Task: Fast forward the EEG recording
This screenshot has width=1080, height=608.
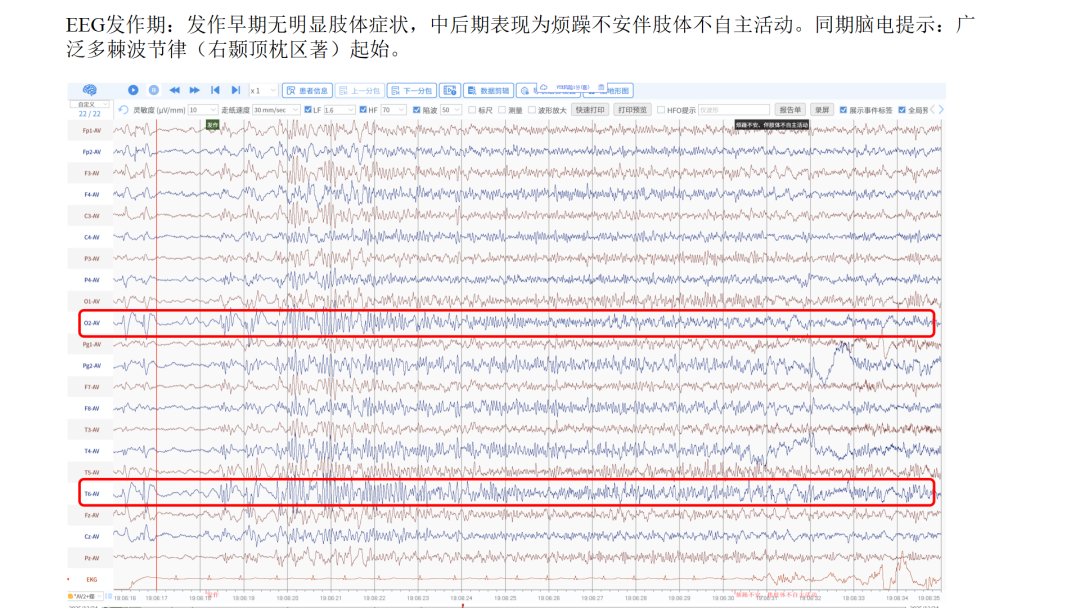Action: click(195, 90)
